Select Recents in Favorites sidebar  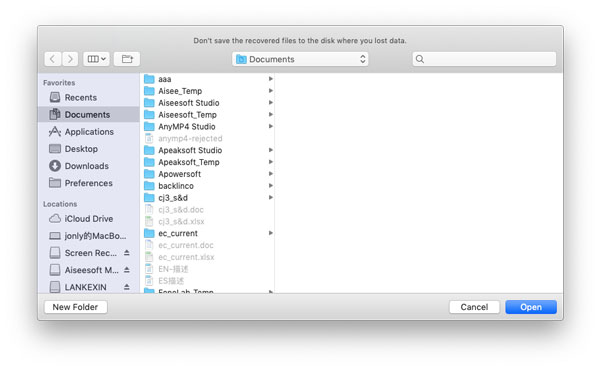pos(89,98)
